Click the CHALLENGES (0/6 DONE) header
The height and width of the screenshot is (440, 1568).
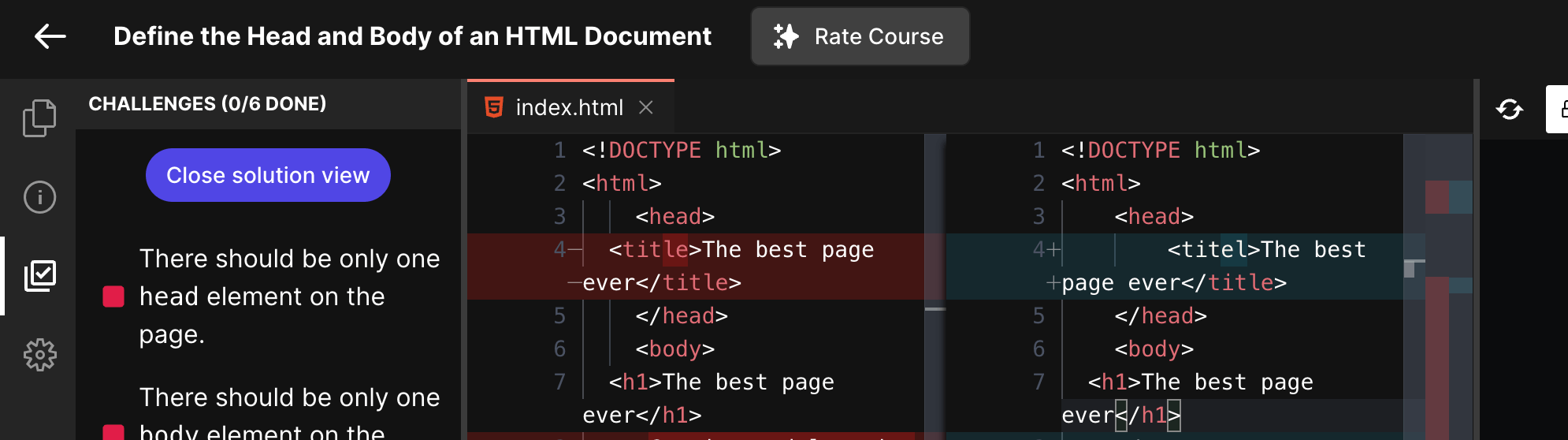207,104
